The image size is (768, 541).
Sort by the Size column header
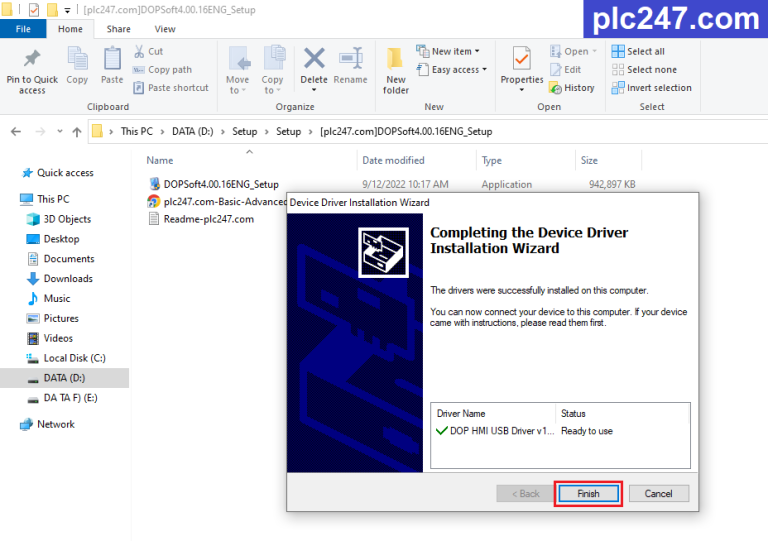589,161
